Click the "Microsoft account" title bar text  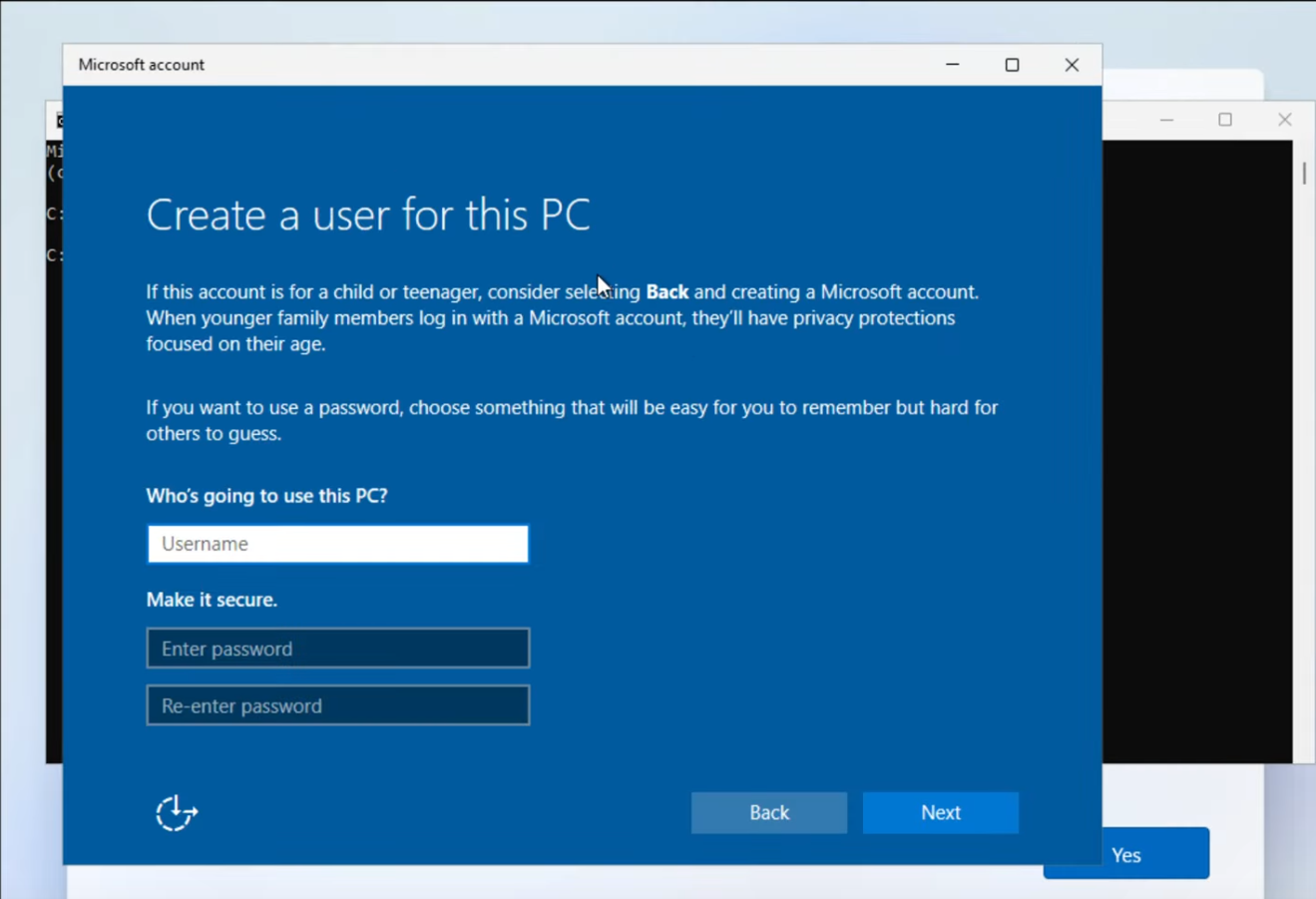pyautogui.click(x=141, y=65)
